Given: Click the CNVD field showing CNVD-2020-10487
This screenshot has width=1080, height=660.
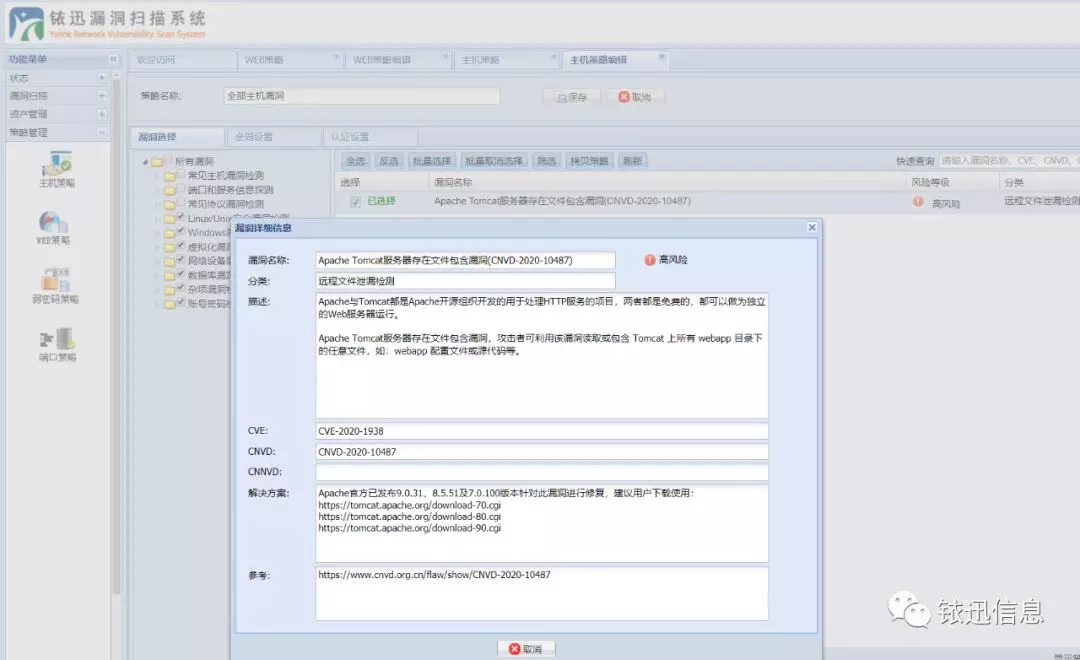Looking at the screenshot, I should (541, 452).
